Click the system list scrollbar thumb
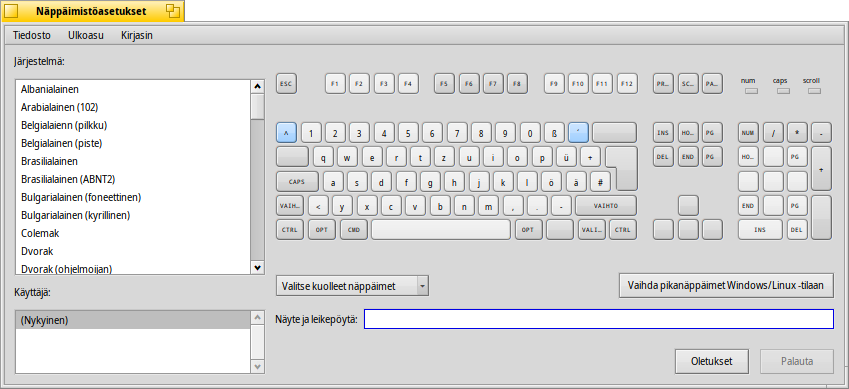 point(258,106)
